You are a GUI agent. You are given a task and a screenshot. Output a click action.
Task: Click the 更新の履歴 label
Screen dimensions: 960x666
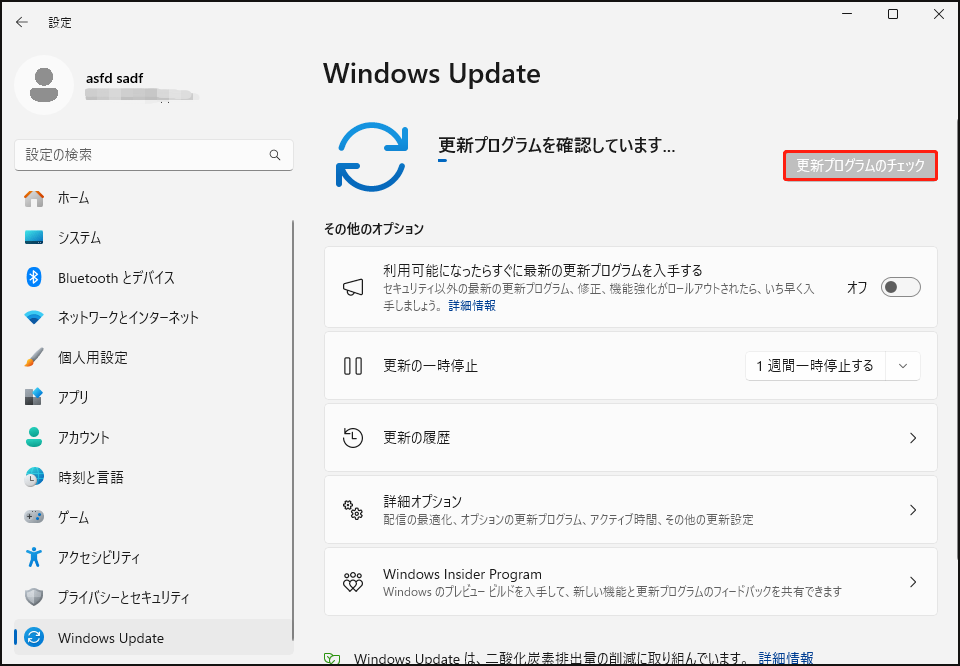[416, 438]
